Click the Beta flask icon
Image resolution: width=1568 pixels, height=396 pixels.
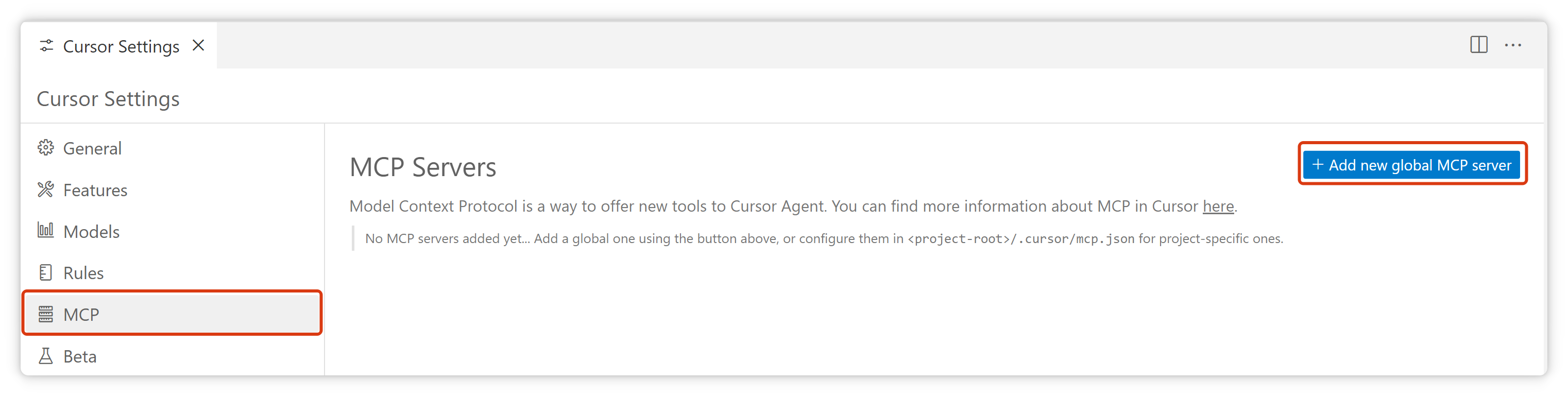tap(46, 356)
